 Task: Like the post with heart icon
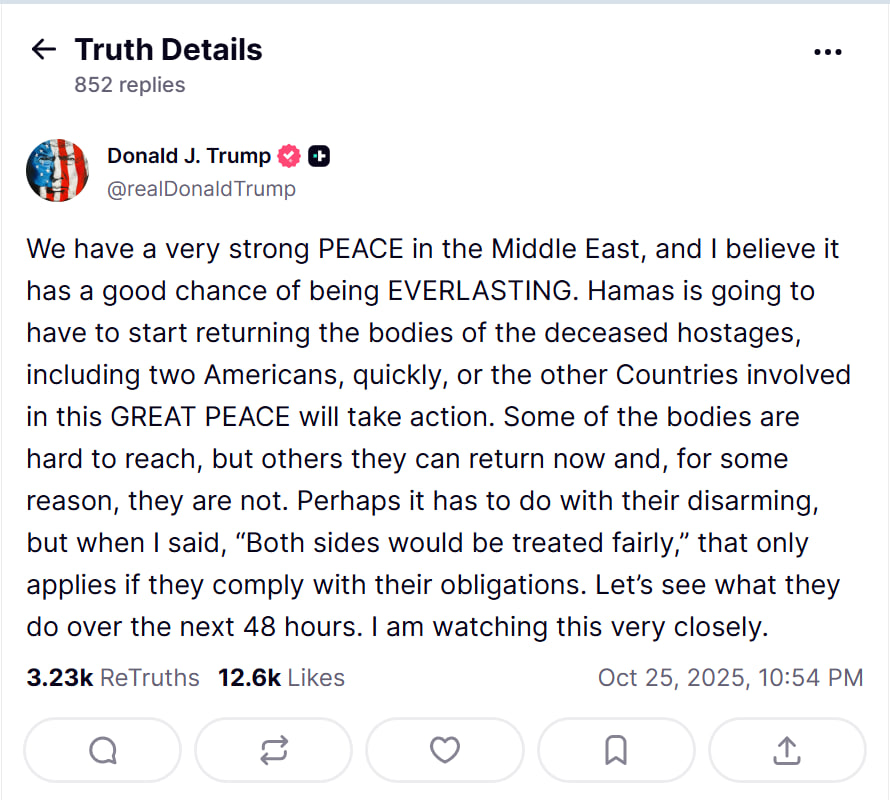click(x=445, y=749)
